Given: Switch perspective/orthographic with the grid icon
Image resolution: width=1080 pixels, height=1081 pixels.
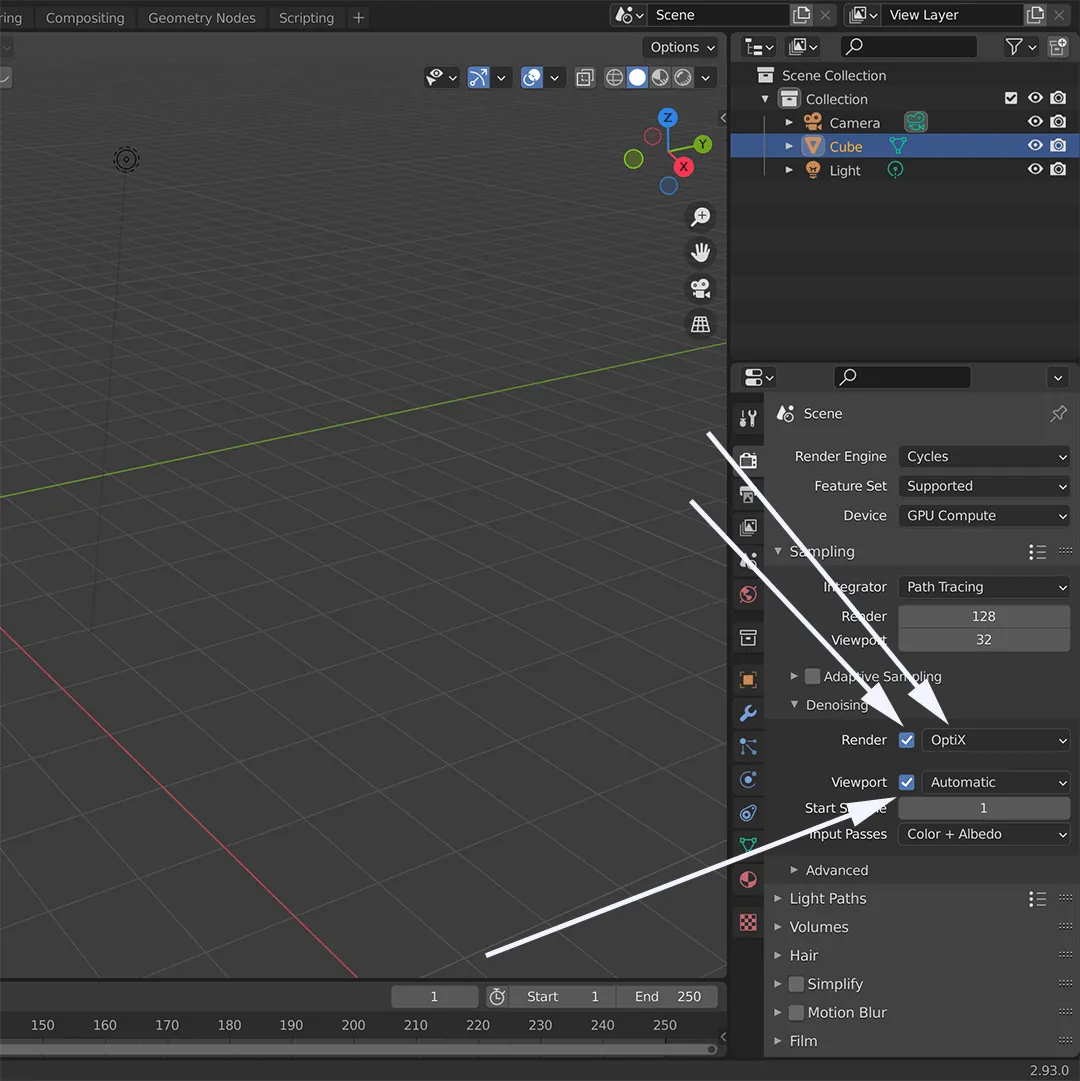Looking at the screenshot, I should coord(700,324).
